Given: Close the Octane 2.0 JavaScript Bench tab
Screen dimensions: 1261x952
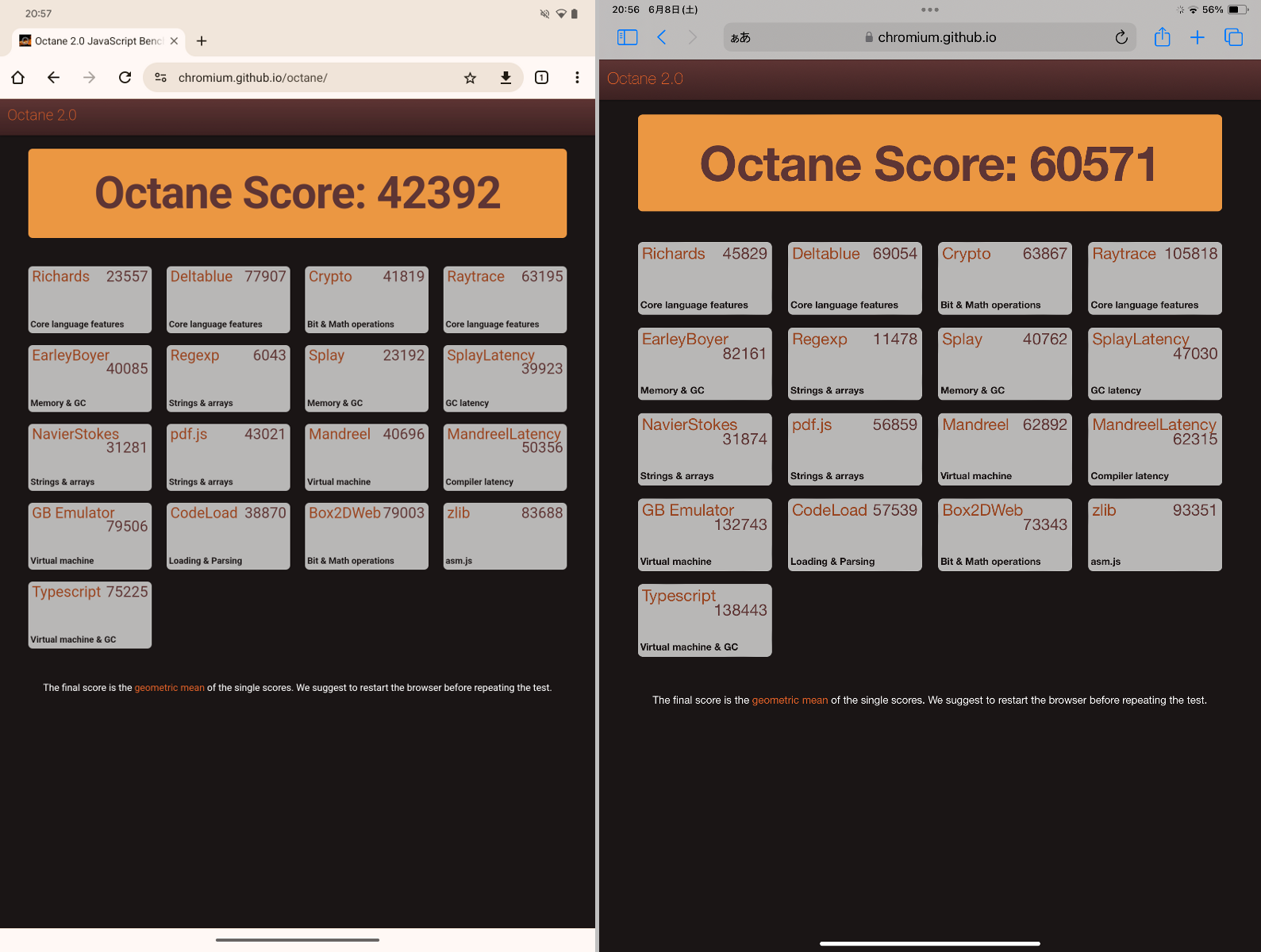Looking at the screenshot, I should (174, 40).
